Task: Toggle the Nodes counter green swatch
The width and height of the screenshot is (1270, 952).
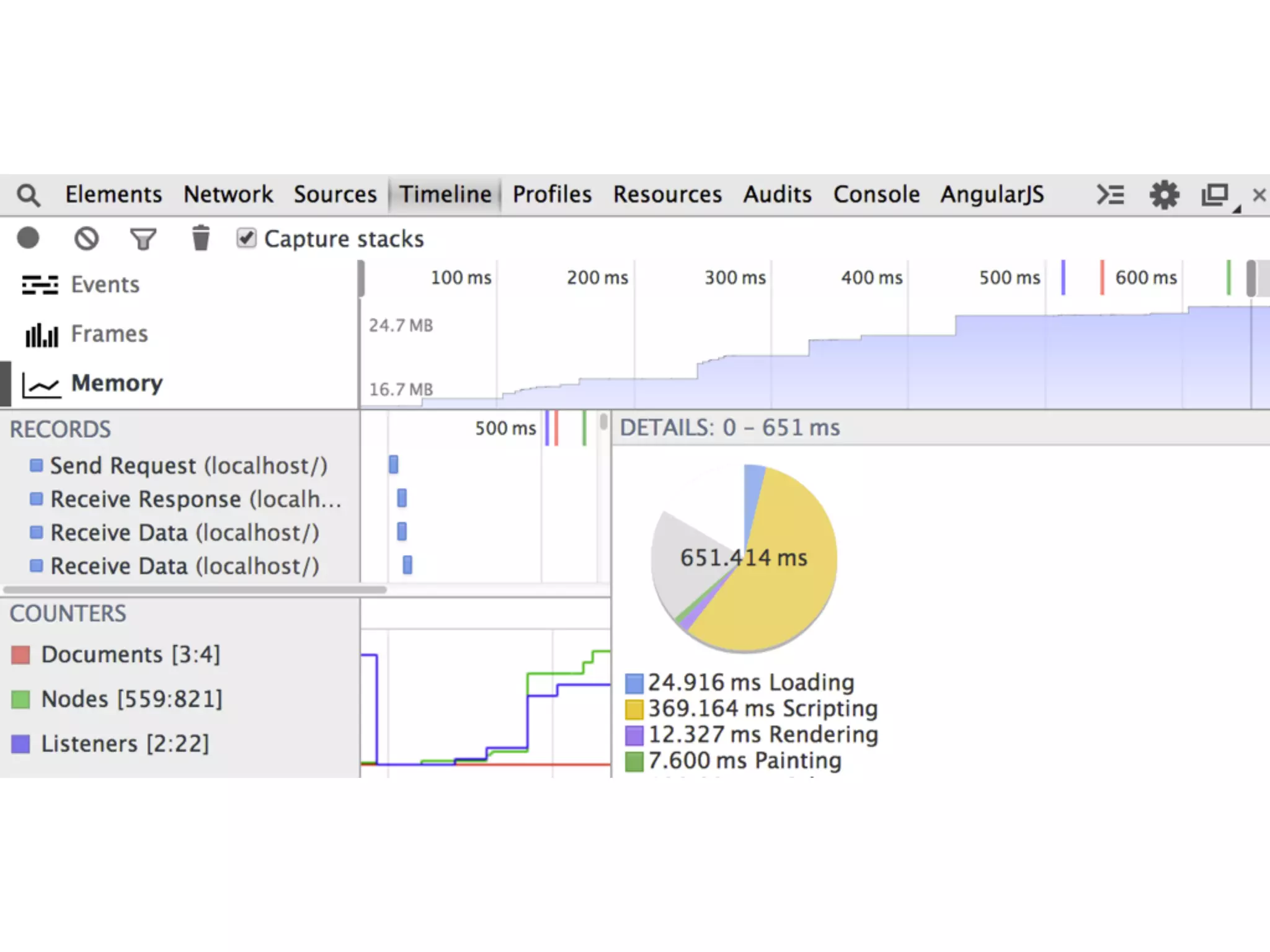Action: (x=21, y=700)
